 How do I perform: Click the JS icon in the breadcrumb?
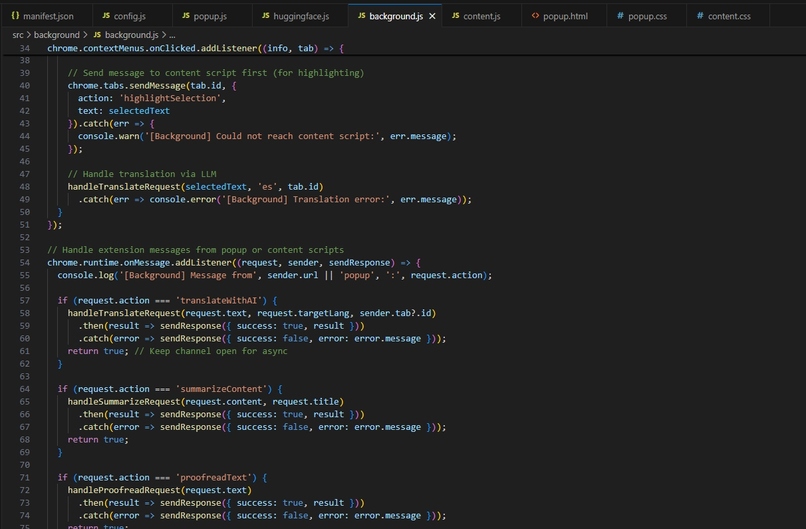(97, 34)
